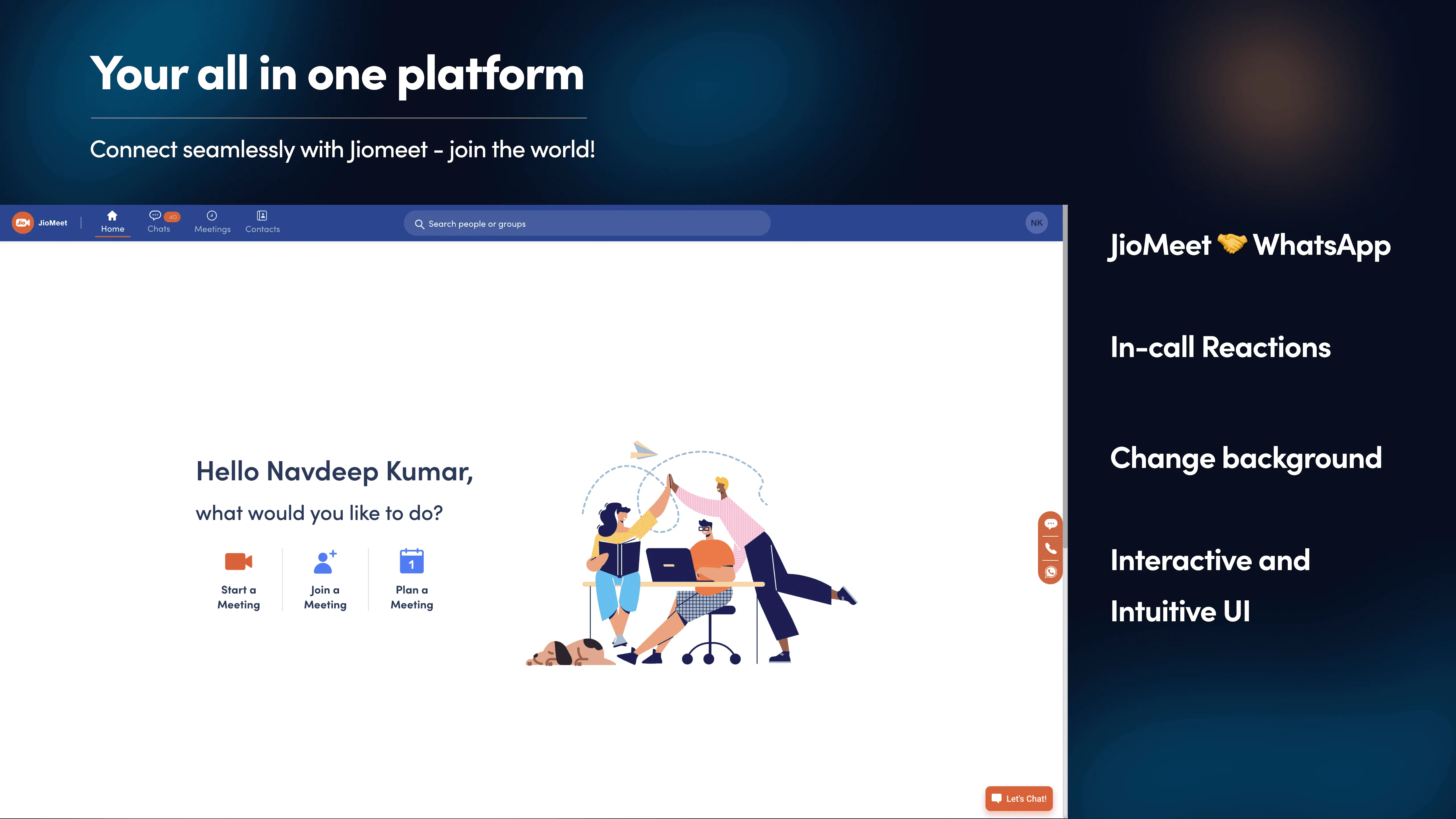This screenshot has width=1456, height=819.
Task: Open the Meetings tab
Action: (212, 222)
